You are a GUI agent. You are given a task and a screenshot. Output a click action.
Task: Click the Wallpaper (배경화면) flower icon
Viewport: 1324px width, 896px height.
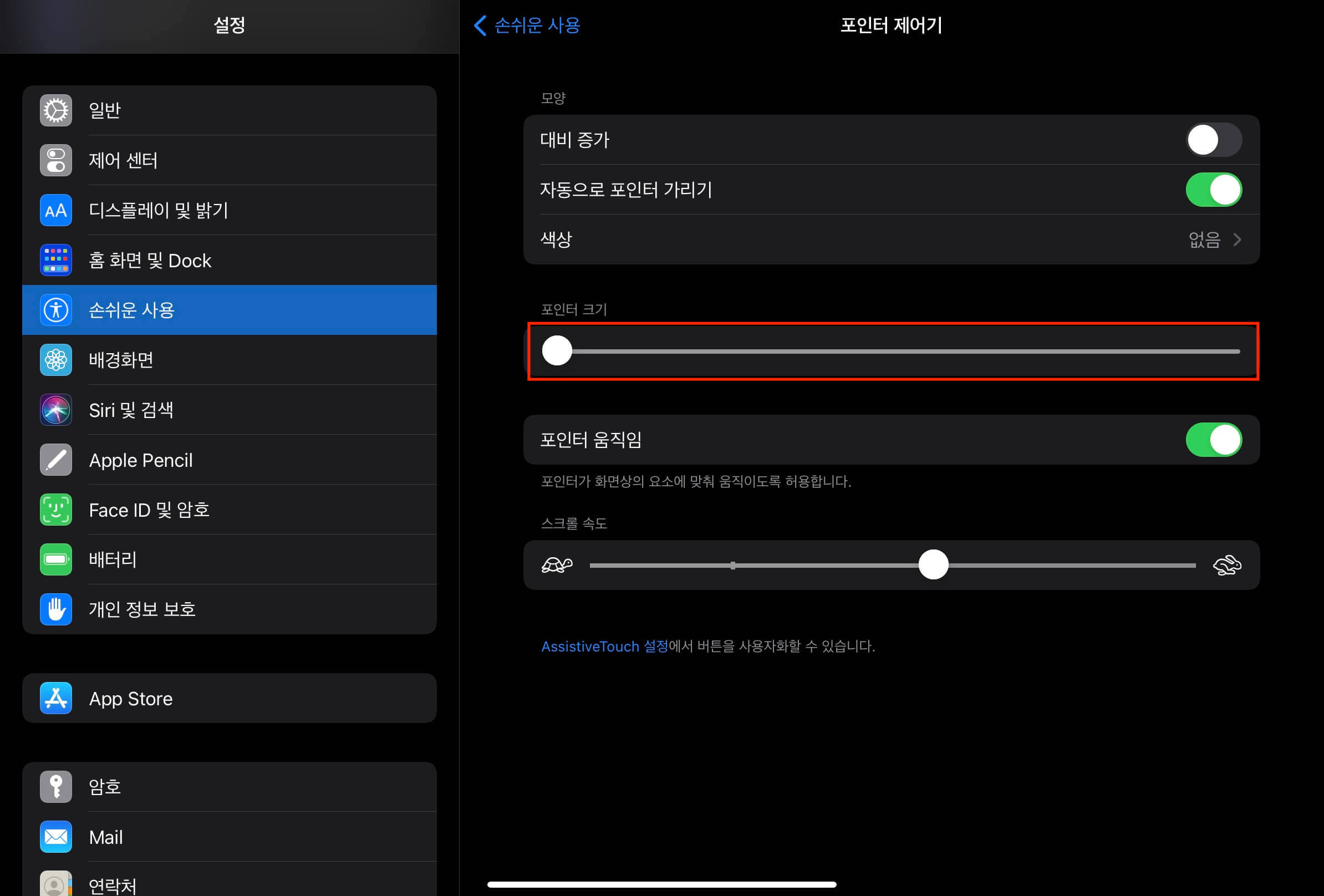[x=56, y=359]
